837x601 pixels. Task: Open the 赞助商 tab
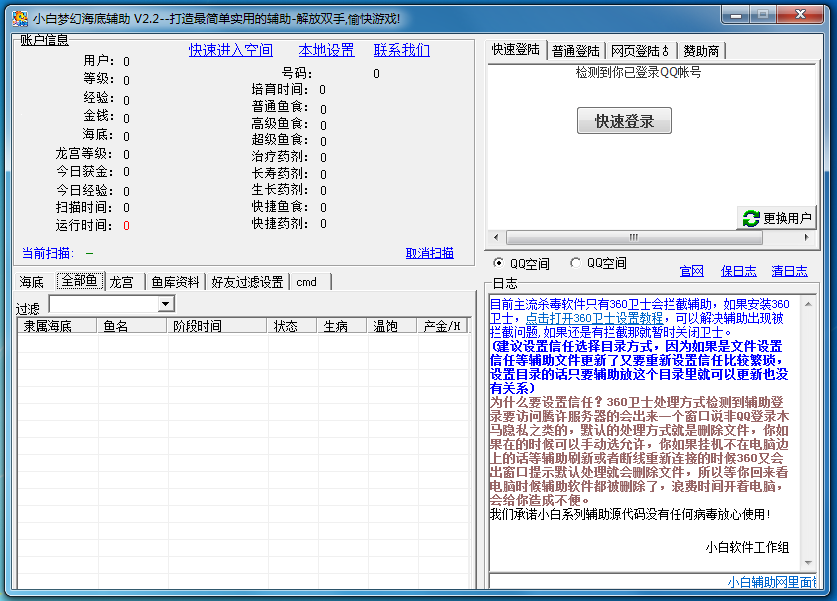pyautogui.click(x=701, y=51)
